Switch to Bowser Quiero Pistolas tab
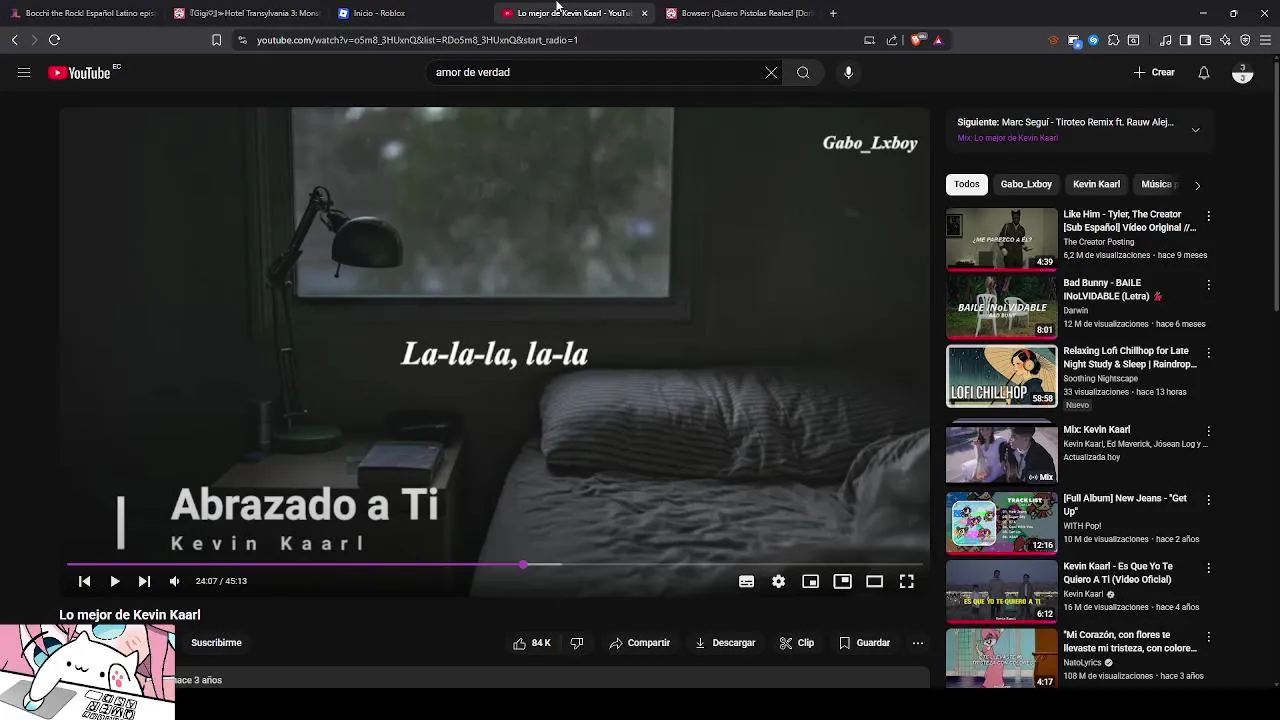The height and width of the screenshot is (720, 1280). 738,13
